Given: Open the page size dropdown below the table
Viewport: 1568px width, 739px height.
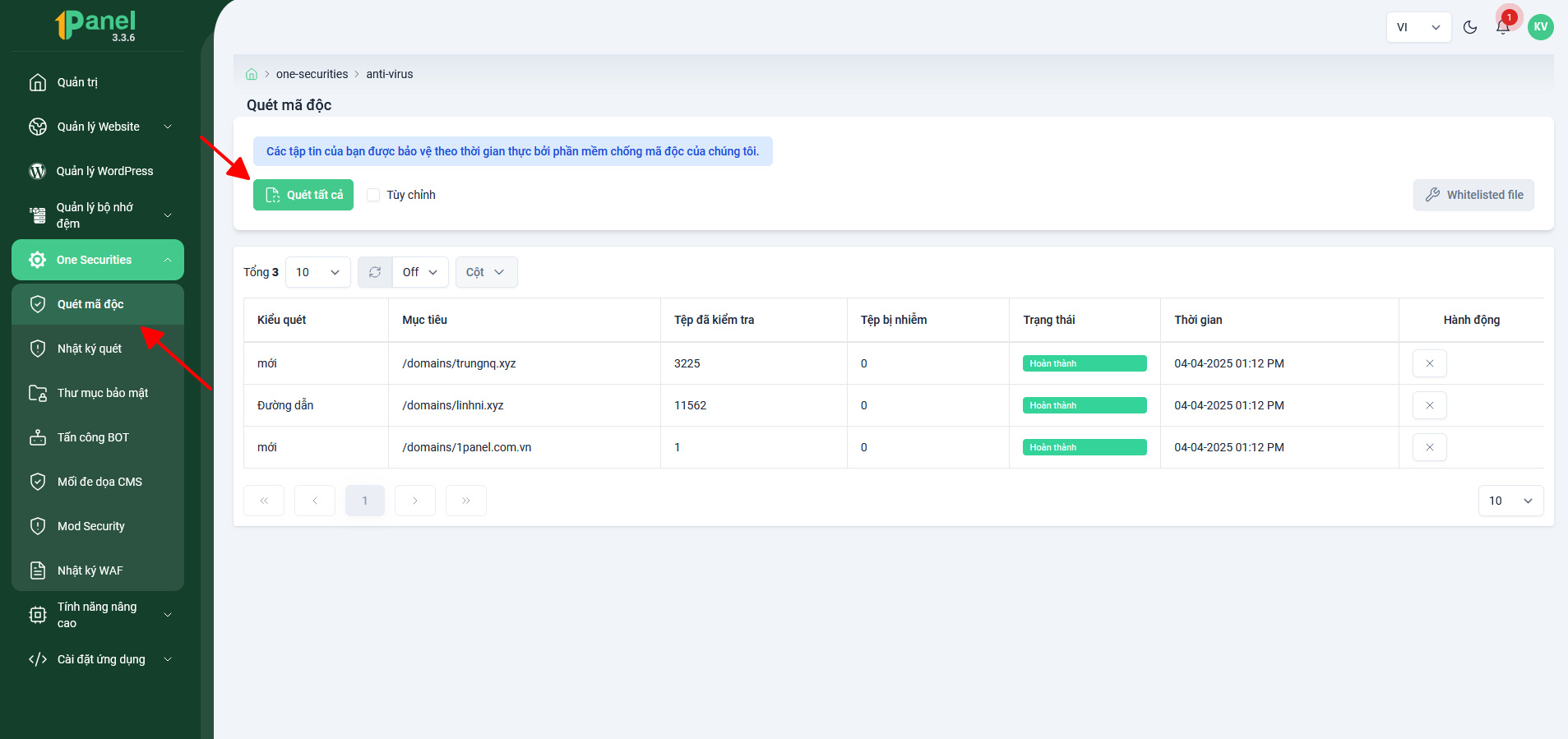Looking at the screenshot, I should (x=1511, y=501).
